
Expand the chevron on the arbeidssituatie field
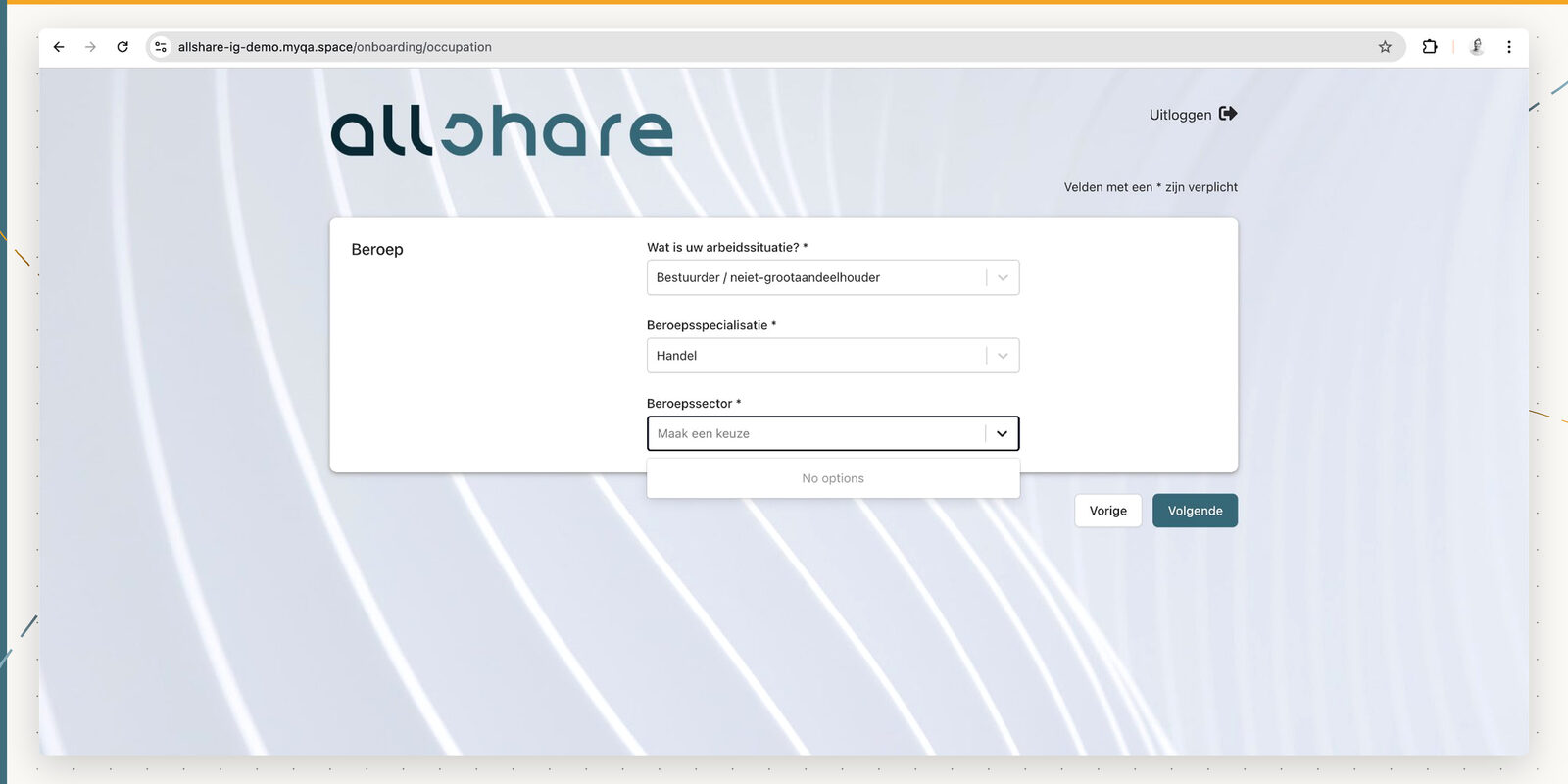pos(1003,277)
